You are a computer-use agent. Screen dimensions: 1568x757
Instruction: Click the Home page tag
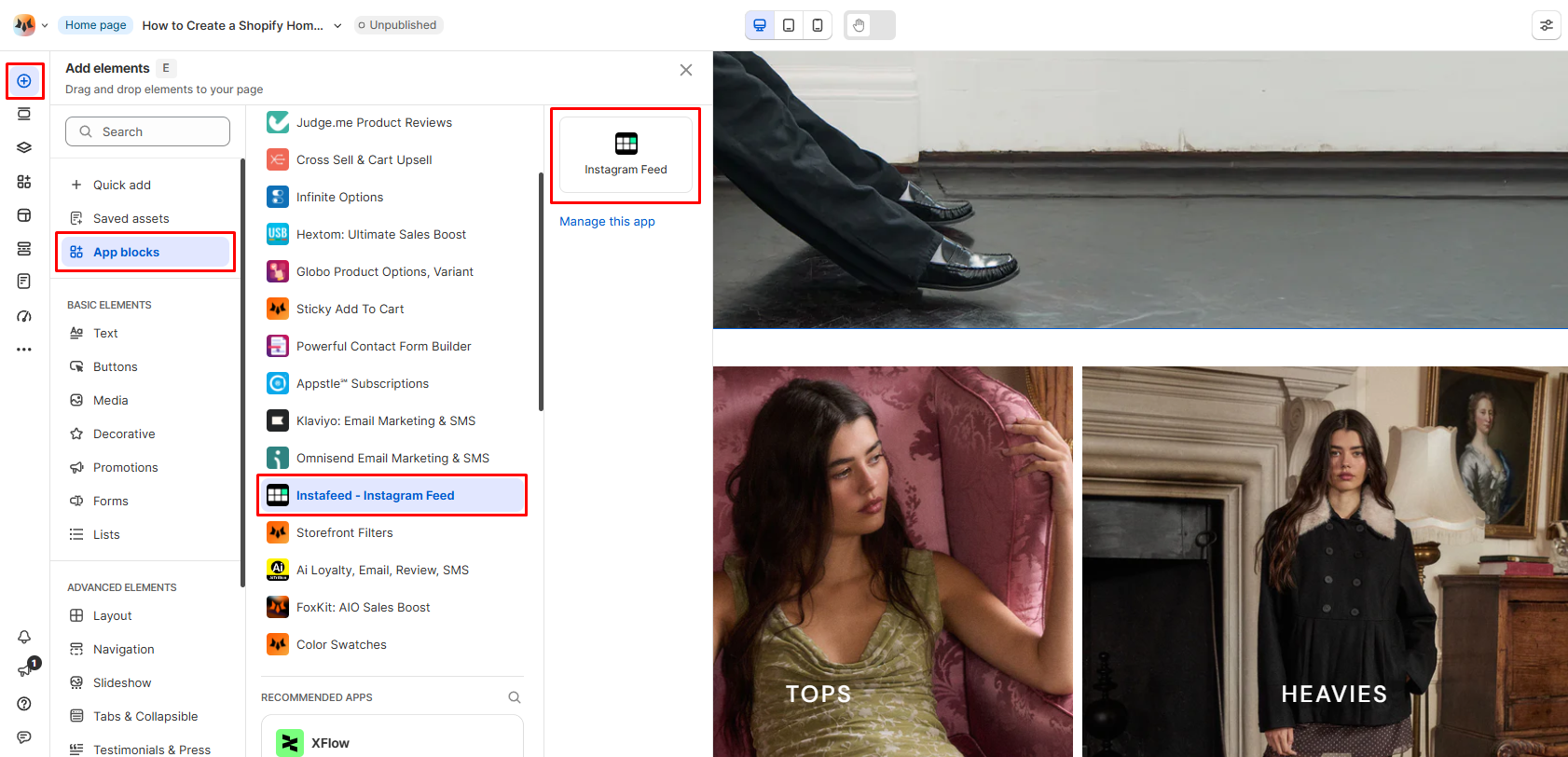pyautogui.click(x=96, y=25)
